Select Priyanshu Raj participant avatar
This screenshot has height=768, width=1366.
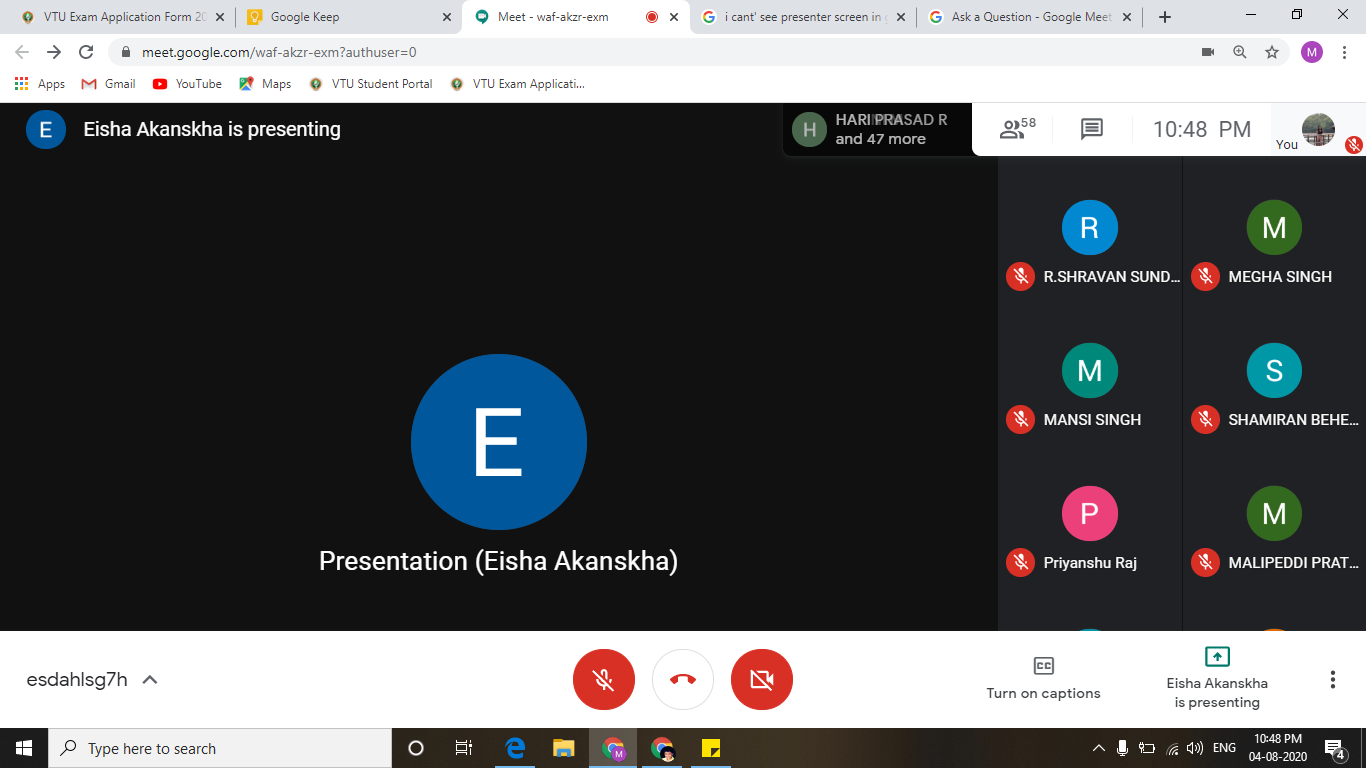[x=1089, y=514]
